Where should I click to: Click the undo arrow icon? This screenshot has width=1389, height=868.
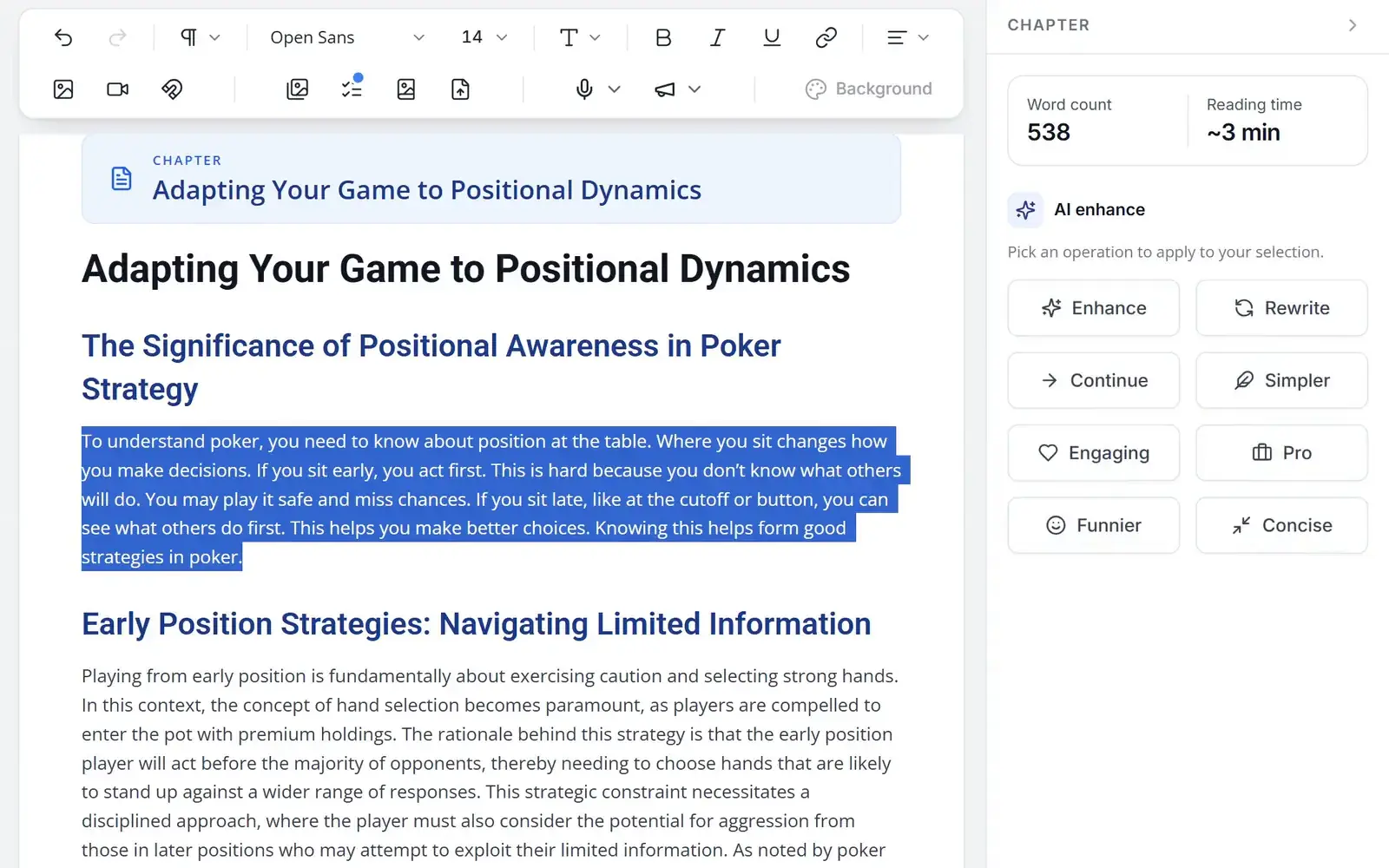click(63, 37)
